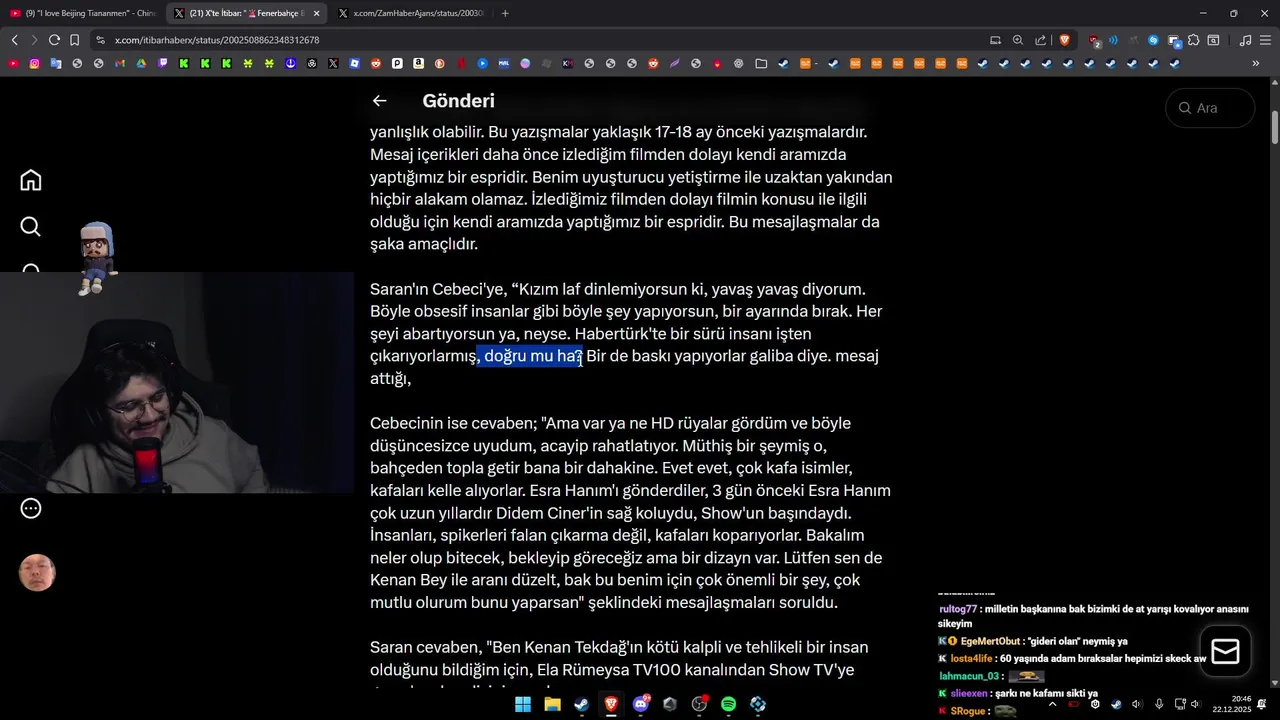The width and height of the screenshot is (1280, 720).
Task: Open the Gmail bookmark
Action: 119,63
